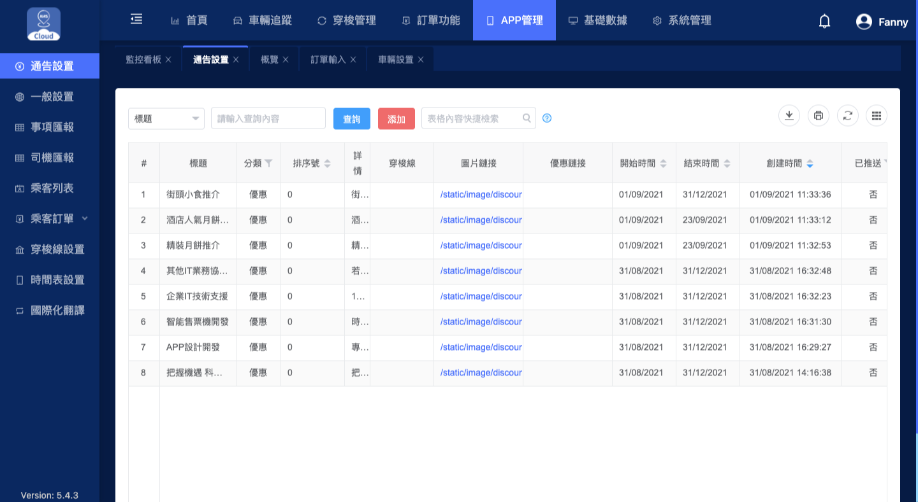Expand the 乘客訂單 sidebar submenu
The height and width of the screenshot is (502, 918).
coord(85,219)
